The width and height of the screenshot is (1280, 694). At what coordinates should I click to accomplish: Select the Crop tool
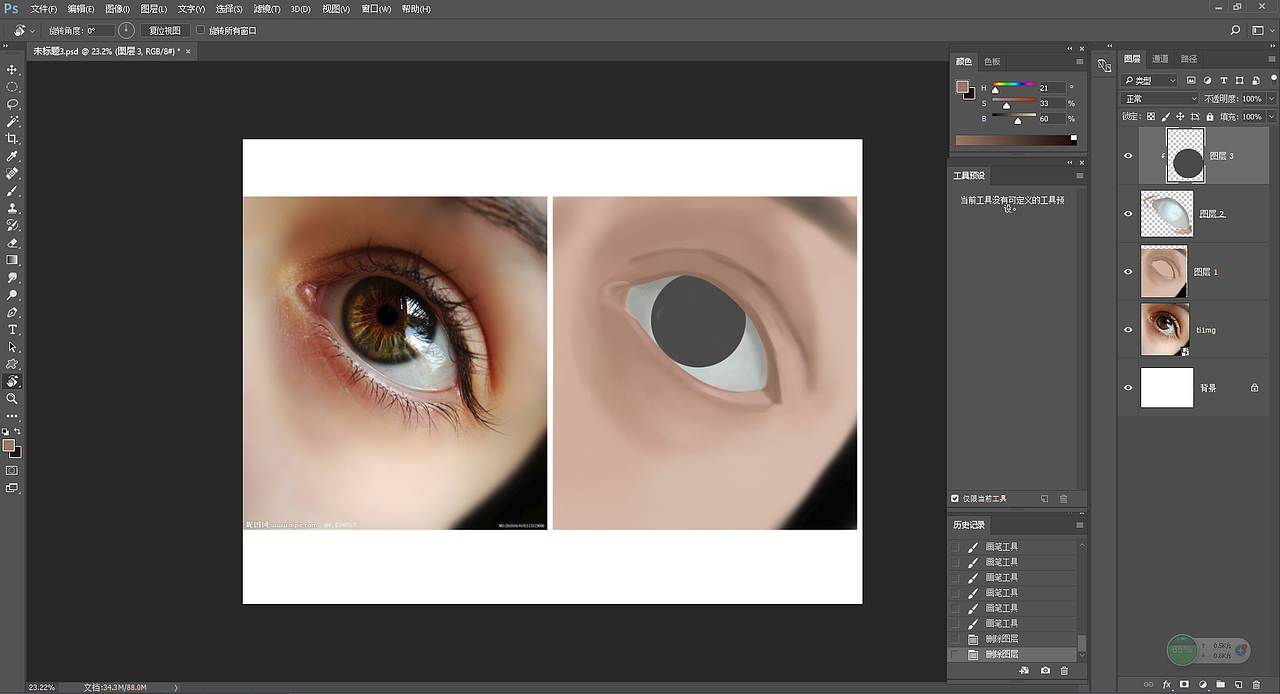coord(13,139)
